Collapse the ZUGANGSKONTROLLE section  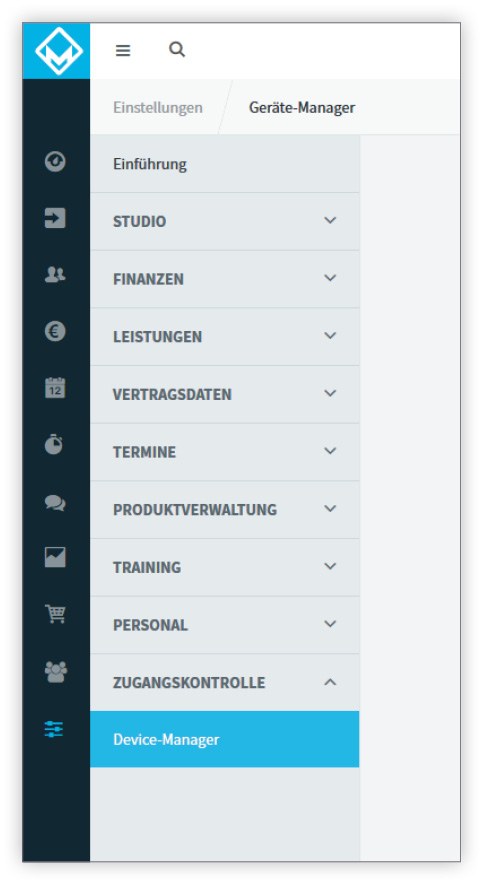[225, 682]
